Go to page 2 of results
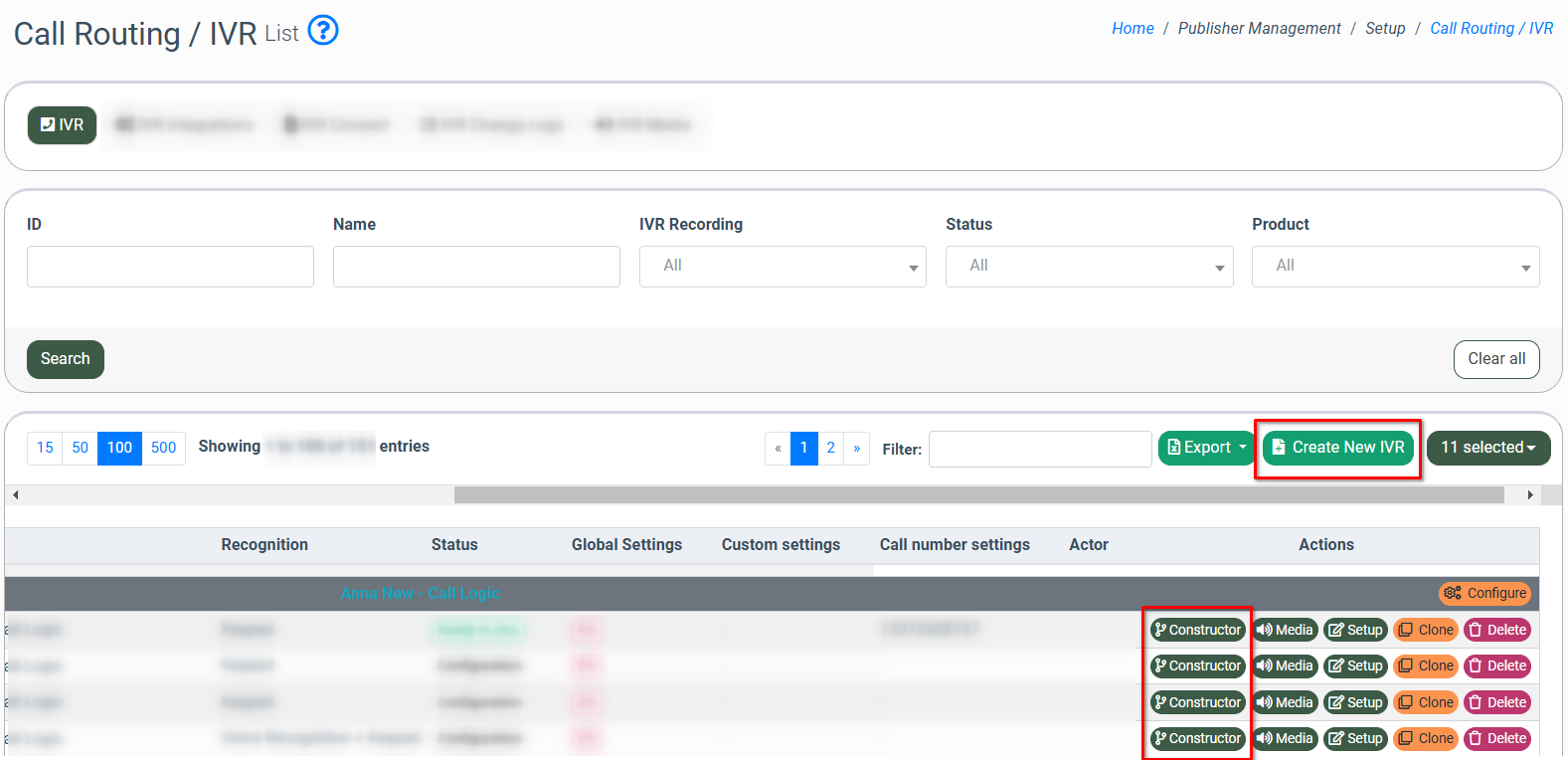The width and height of the screenshot is (1568, 760). (x=831, y=448)
